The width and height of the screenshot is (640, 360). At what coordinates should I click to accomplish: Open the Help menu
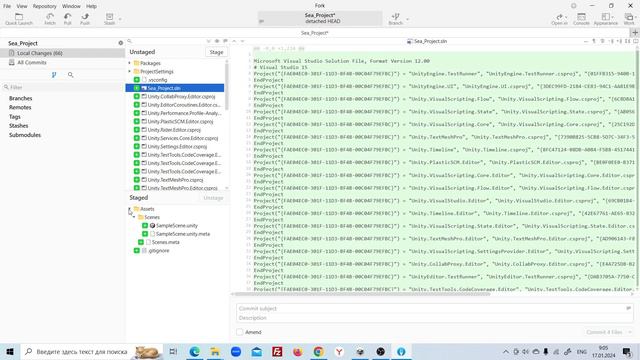click(91, 6)
